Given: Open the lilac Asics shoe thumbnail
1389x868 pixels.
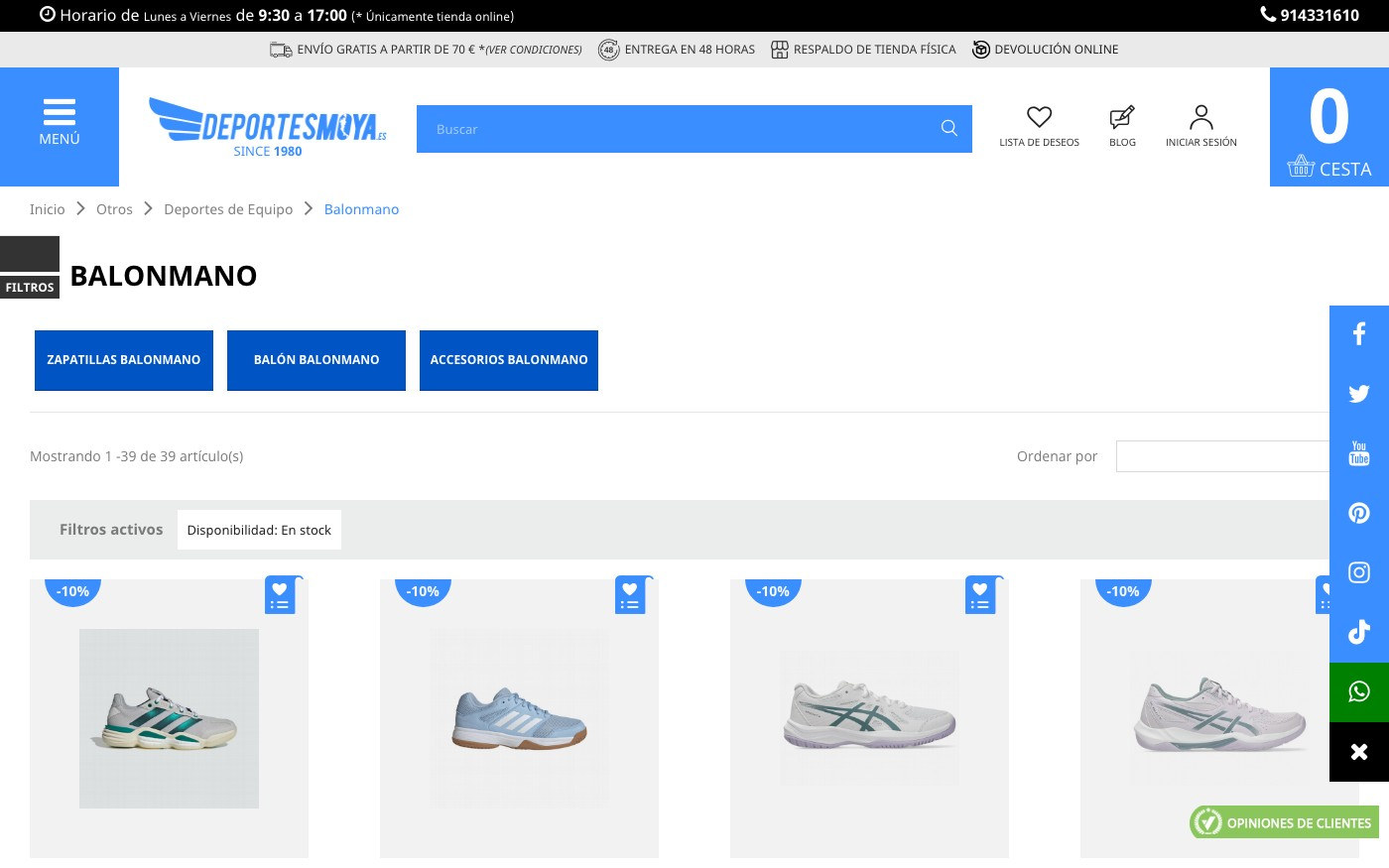Looking at the screenshot, I should (x=1219, y=718).
